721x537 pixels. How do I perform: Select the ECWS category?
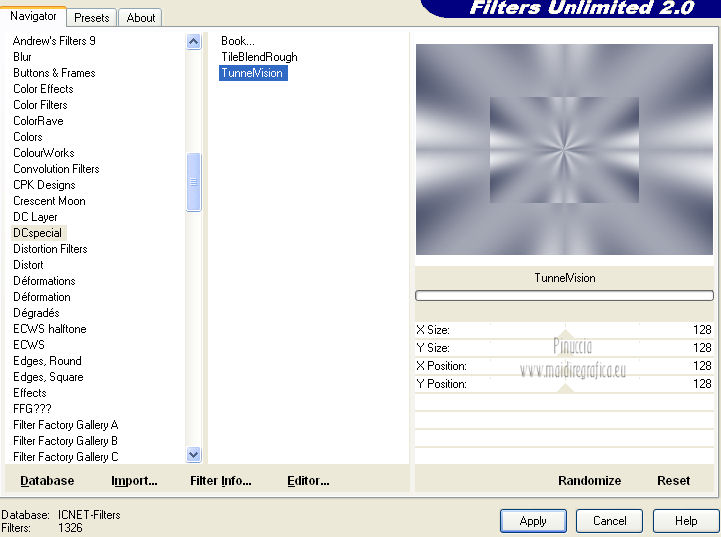point(29,345)
